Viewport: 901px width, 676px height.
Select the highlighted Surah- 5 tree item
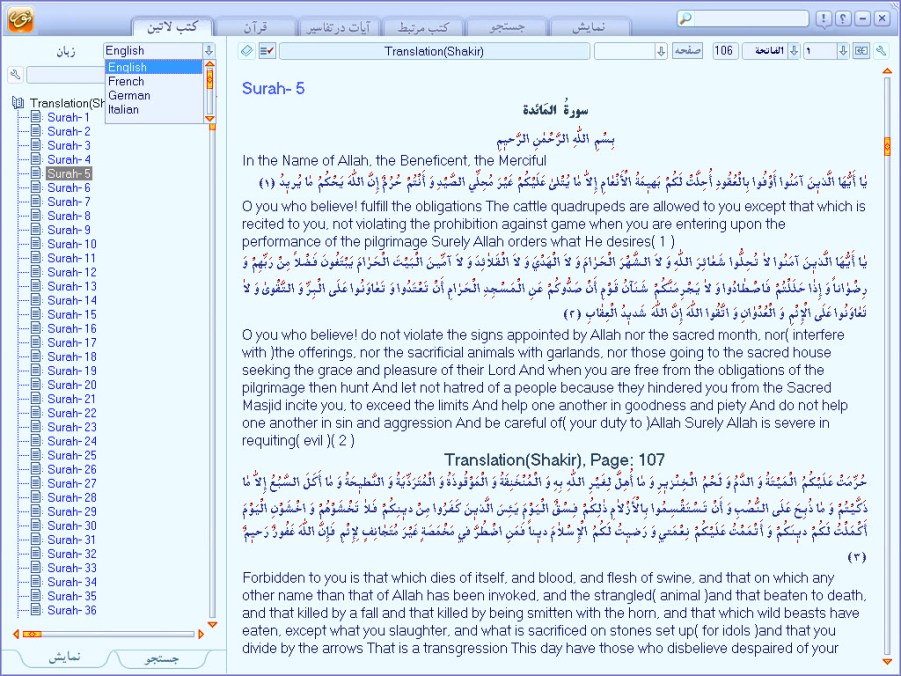[68, 174]
